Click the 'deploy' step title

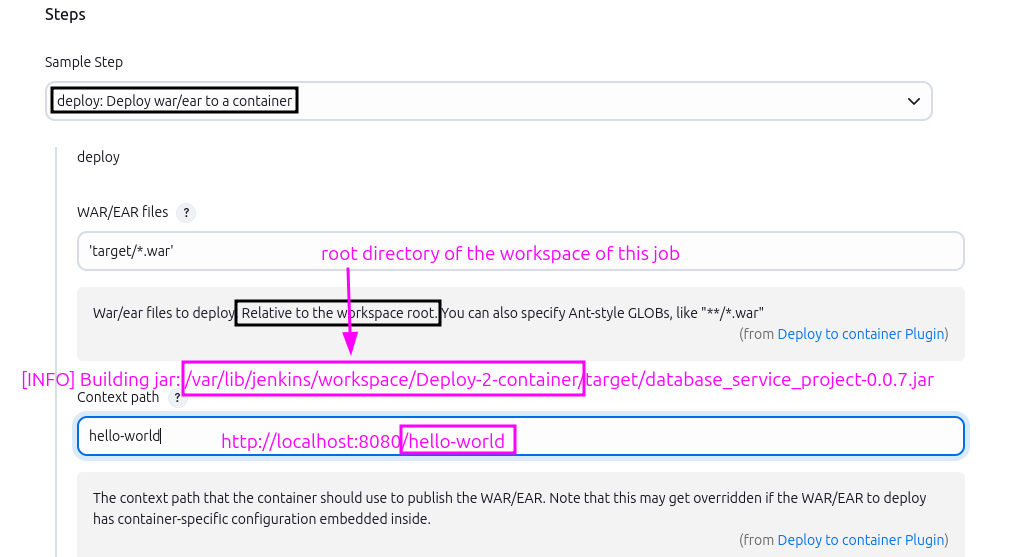[98, 157]
